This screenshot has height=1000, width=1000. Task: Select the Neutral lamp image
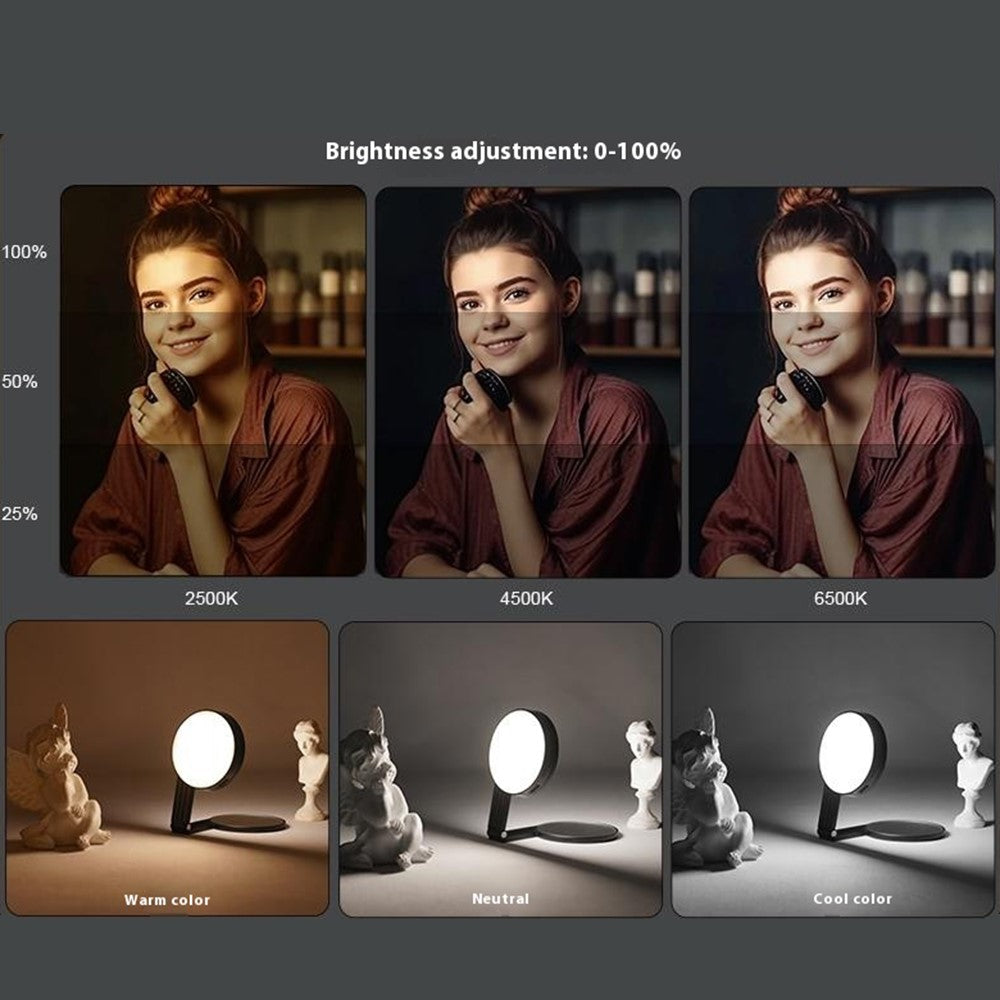tap(501, 769)
